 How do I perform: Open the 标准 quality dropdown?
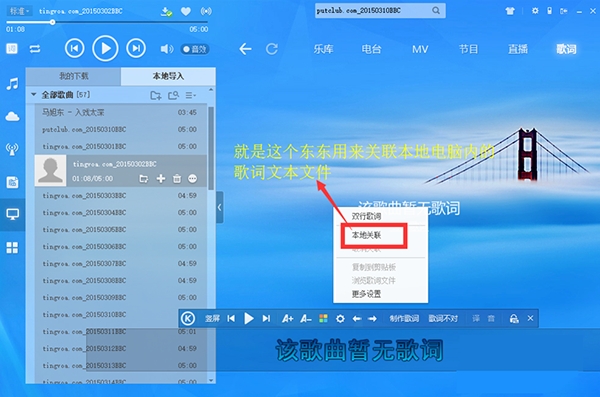pos(19,11)
